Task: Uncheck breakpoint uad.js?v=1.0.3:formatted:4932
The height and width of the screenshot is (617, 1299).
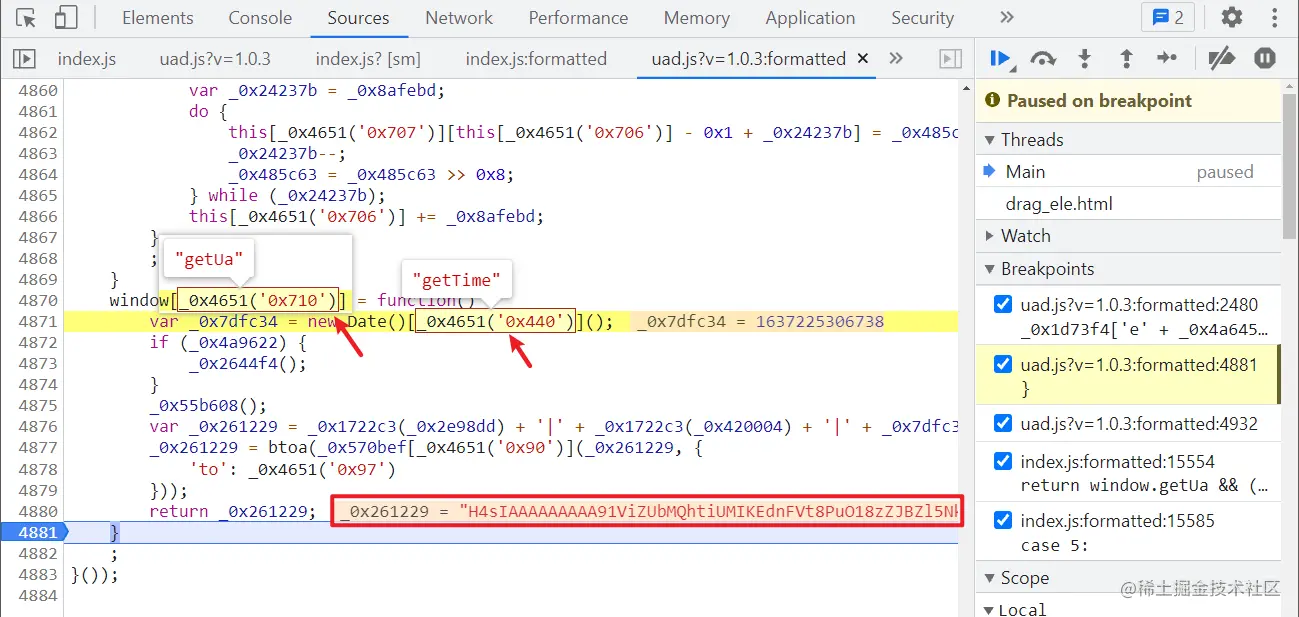Action: coord(1003,424)
